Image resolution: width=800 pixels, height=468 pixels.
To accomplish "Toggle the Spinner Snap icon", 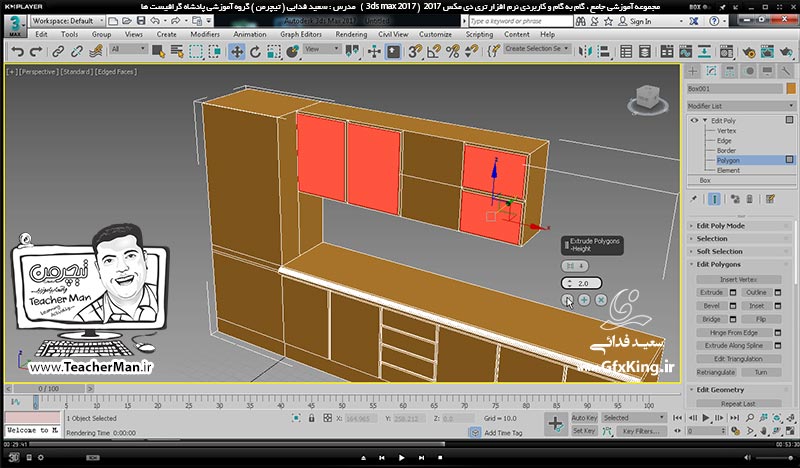I will coord(471,52).
